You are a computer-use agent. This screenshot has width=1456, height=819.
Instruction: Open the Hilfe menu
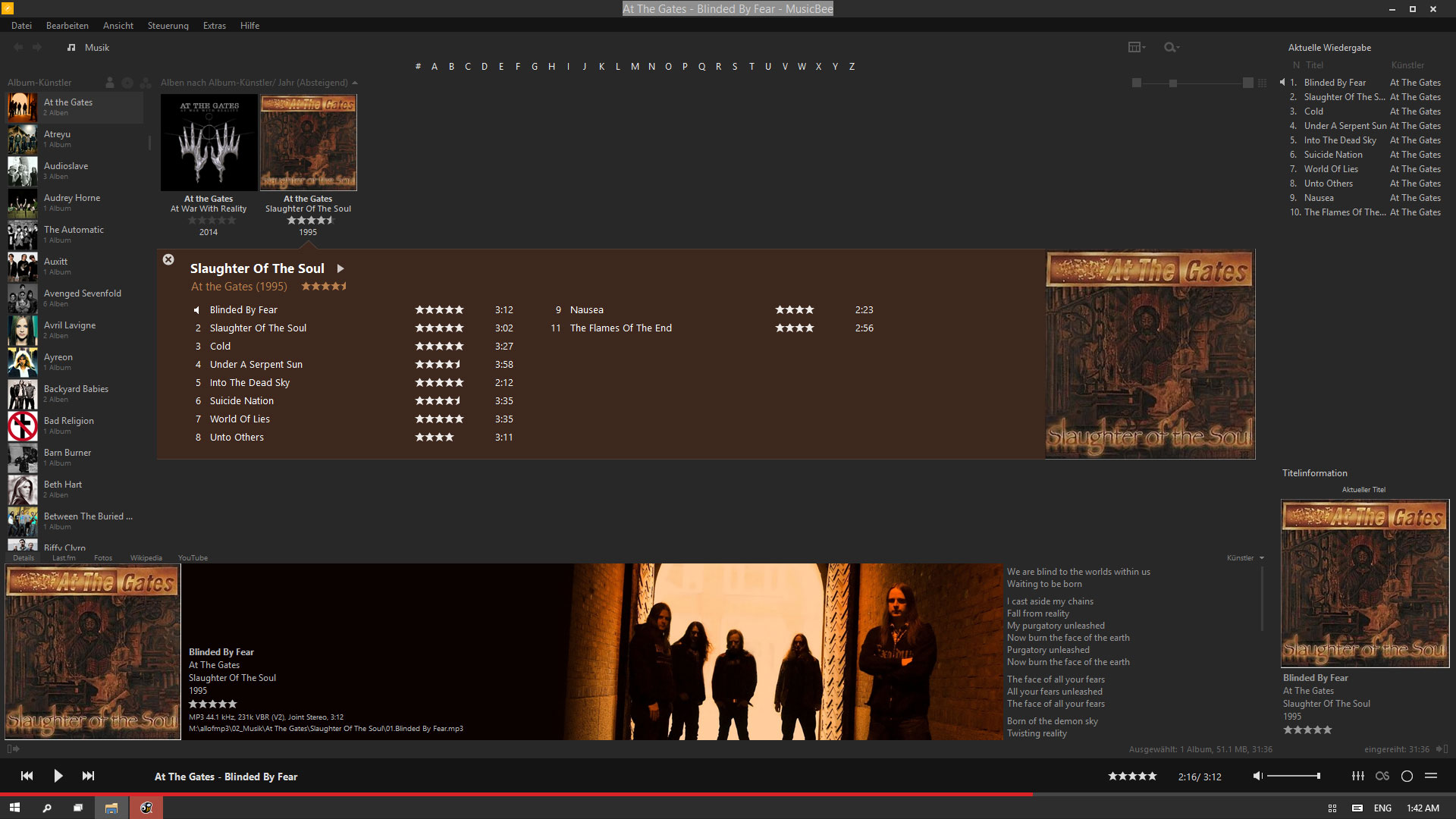(250, 26)
